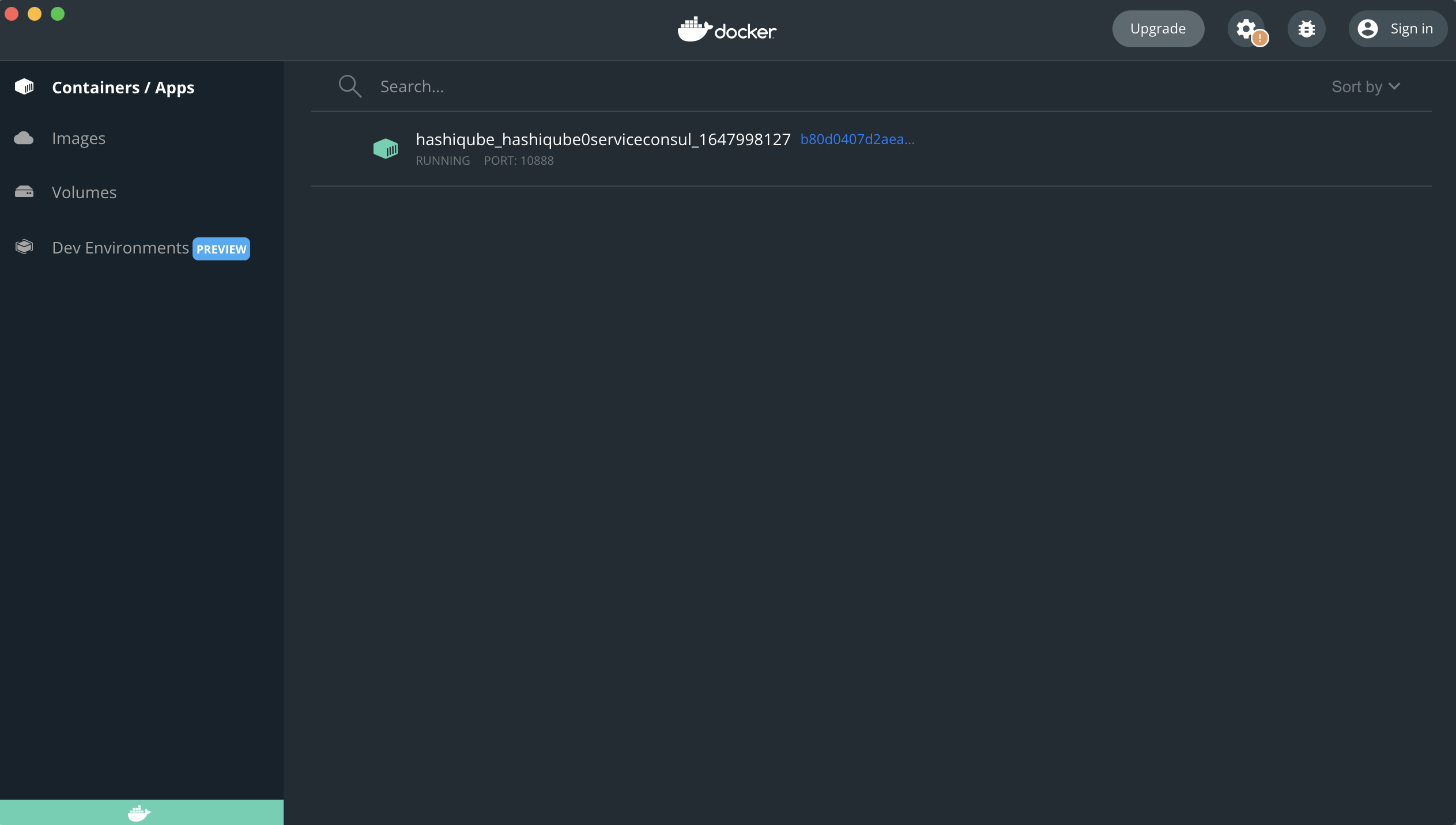Click the search magnifier icon

349,86
